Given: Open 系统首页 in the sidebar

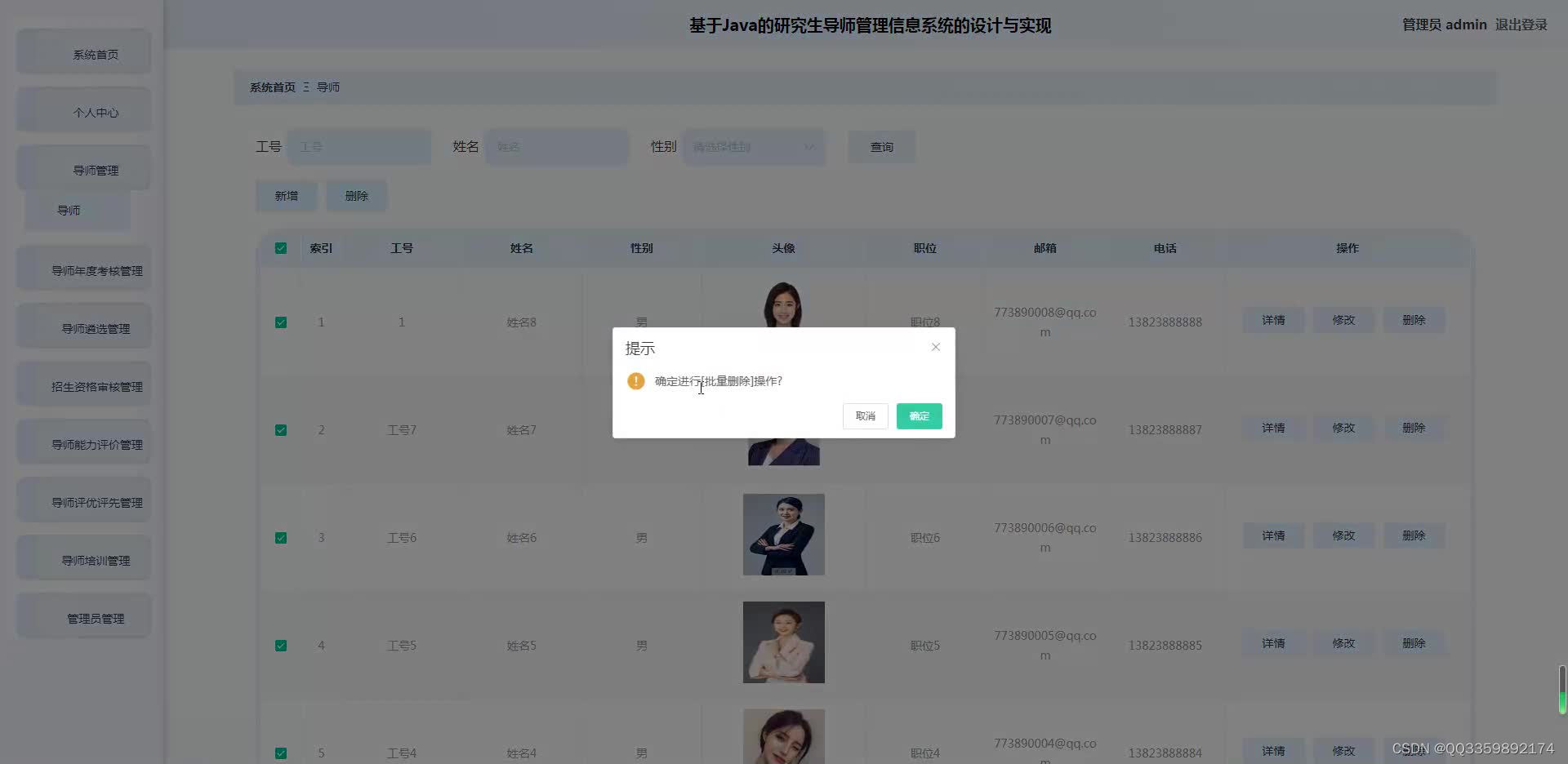Looking at the screenshot, I should [x=84, y=52].
